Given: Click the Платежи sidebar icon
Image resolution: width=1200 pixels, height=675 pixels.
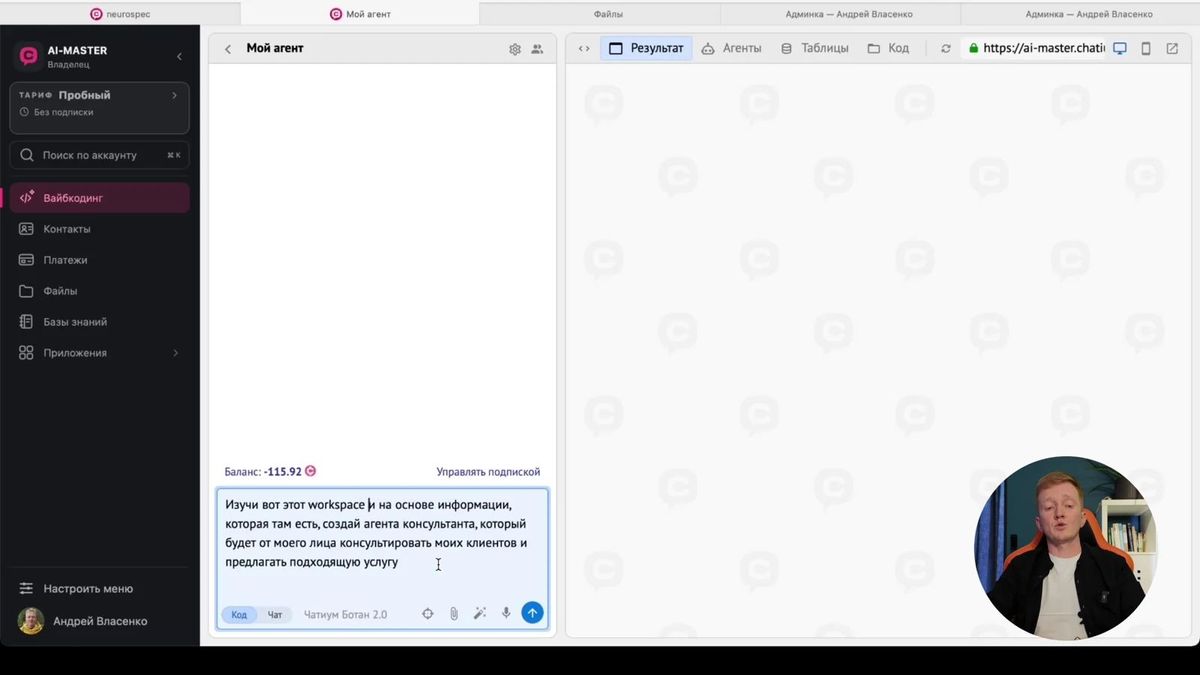Looking at the screenshot, I should click(x=26, y=260).
